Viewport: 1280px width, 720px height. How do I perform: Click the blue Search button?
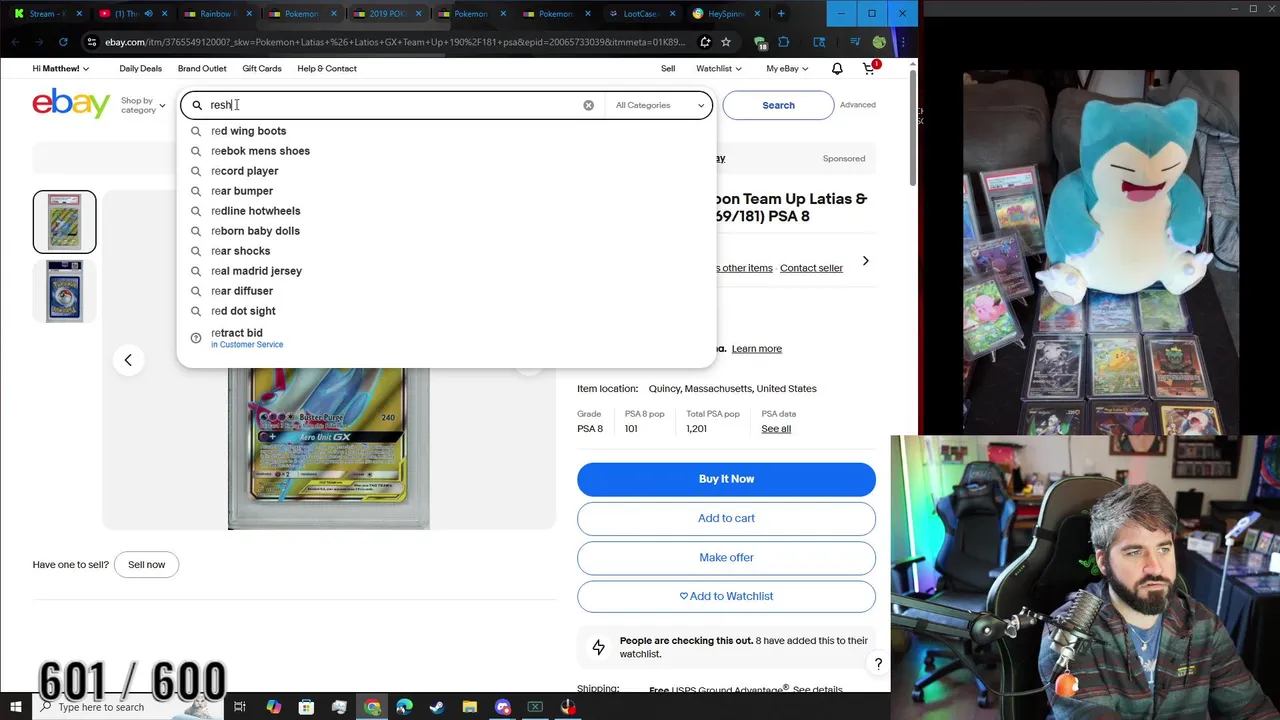click(778, 105)
